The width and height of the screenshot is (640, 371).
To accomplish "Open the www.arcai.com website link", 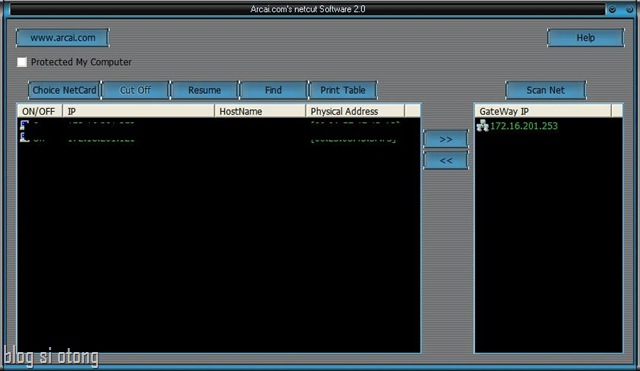I will pyautogui.click(x=62, y=38).
